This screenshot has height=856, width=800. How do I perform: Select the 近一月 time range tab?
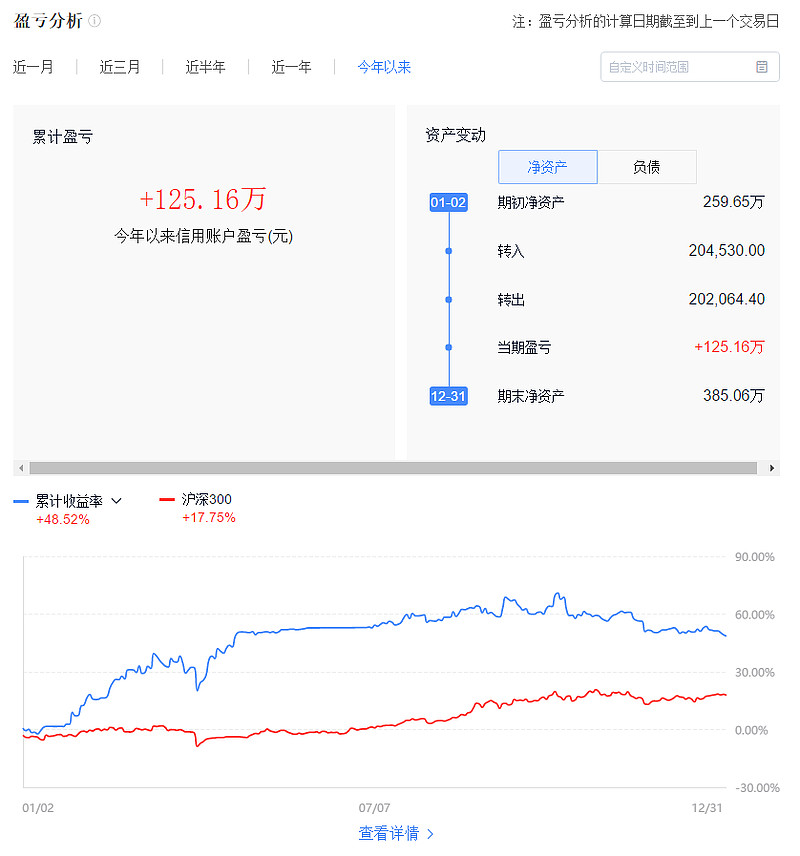point(33,67)
